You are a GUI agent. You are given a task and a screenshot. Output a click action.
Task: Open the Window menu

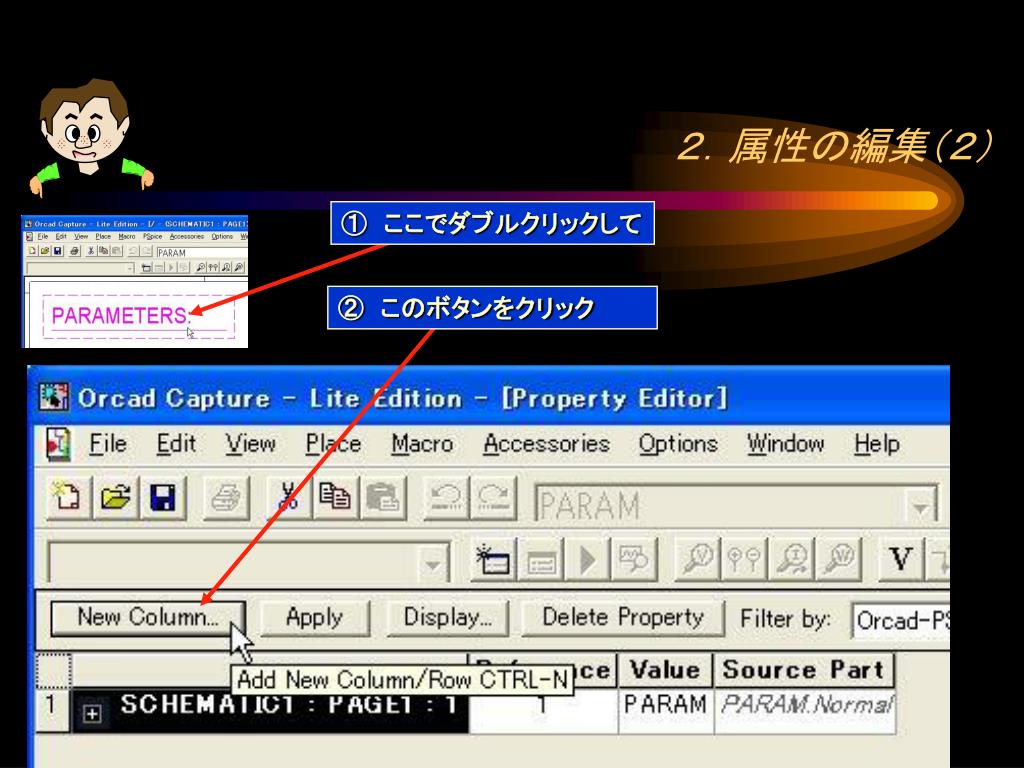coord(786,444)
